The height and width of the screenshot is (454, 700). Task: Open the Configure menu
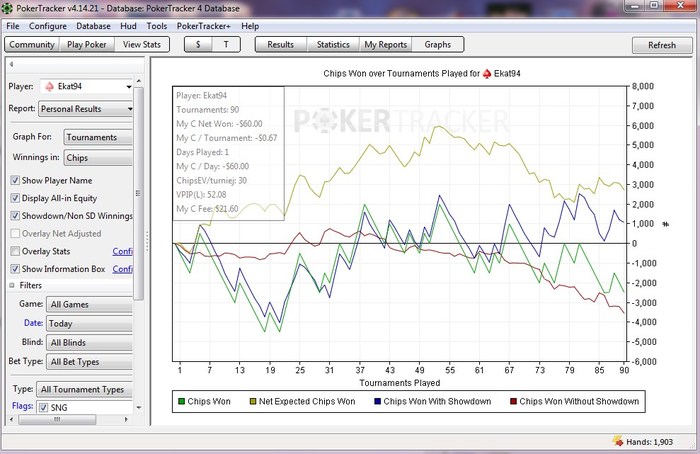click(x=48, y=26)
